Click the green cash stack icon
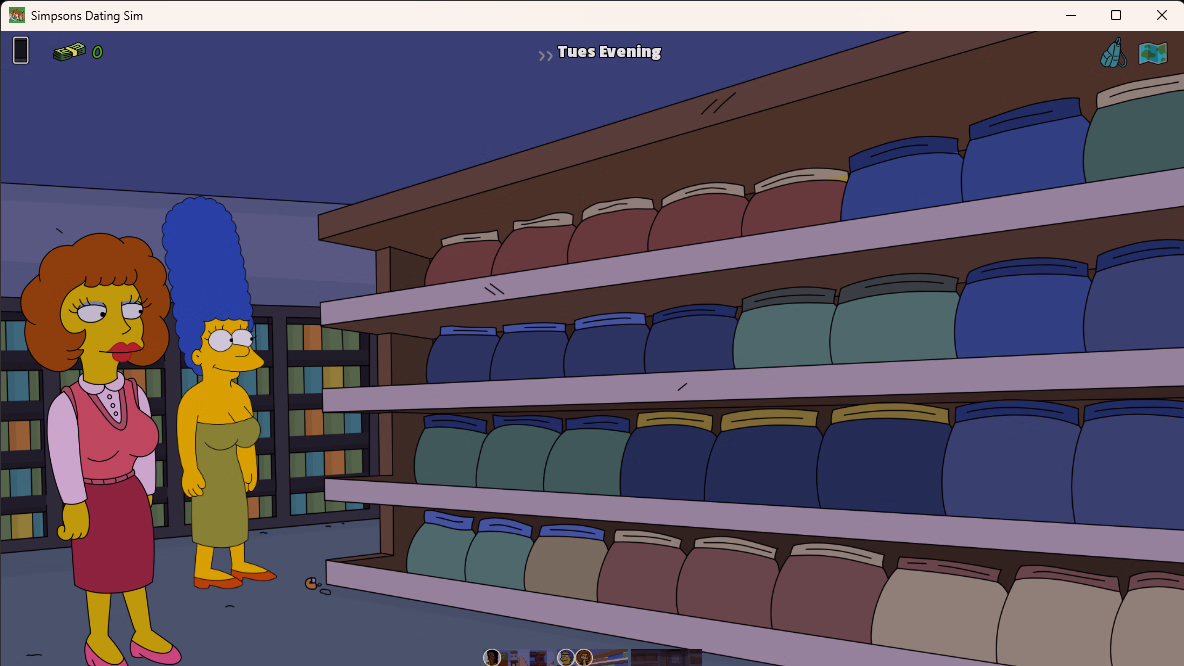Viewport: 1184px width, 666px height. pos(68,51)
